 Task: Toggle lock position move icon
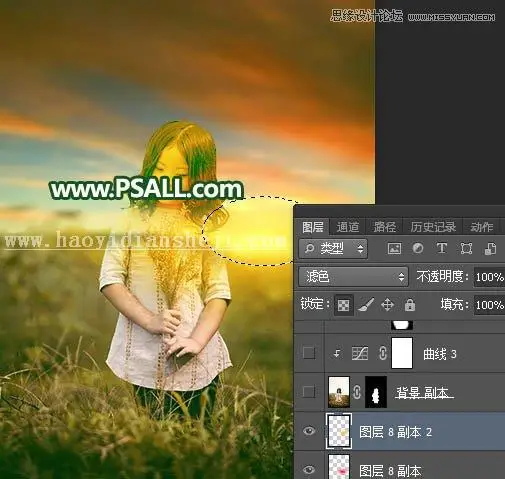point(387,305)
